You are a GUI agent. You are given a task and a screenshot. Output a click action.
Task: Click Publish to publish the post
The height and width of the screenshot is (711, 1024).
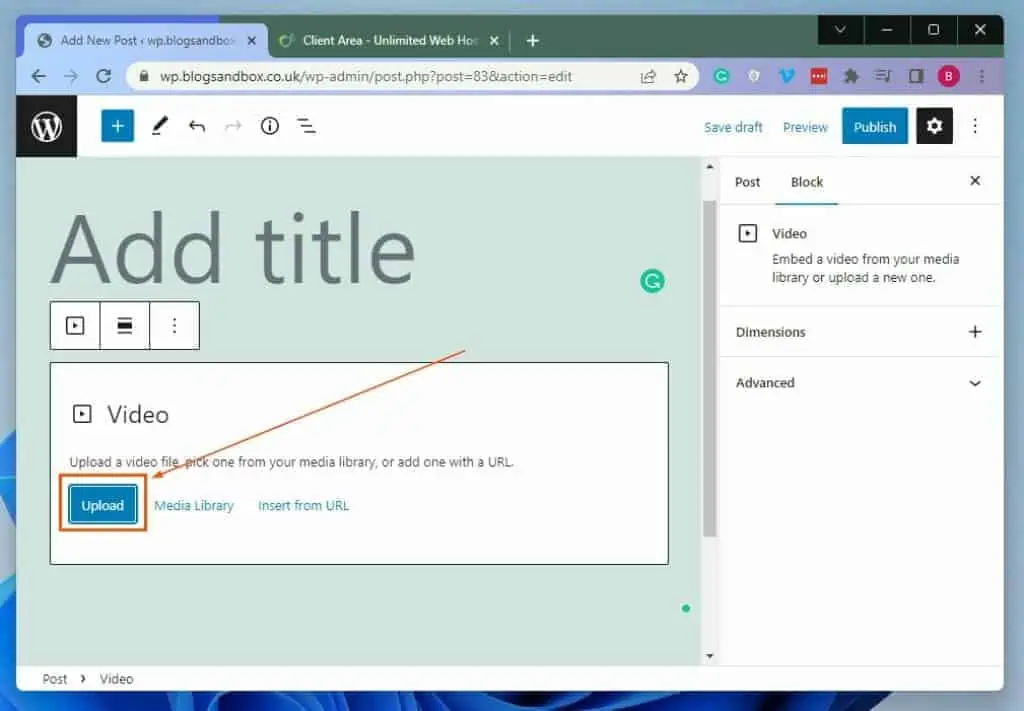874,126
